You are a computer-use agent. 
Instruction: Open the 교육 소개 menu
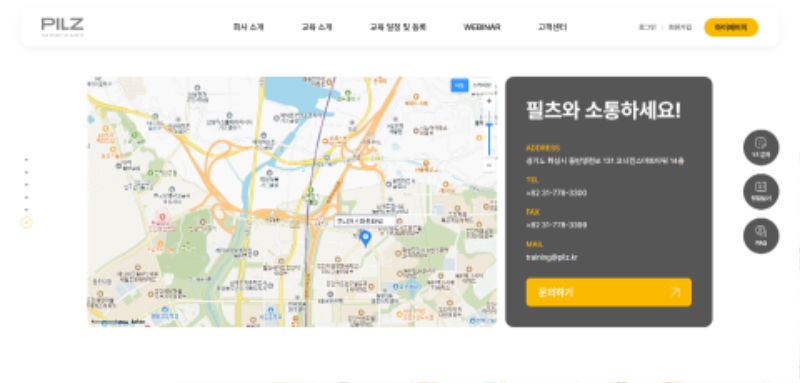pos(317,28)
